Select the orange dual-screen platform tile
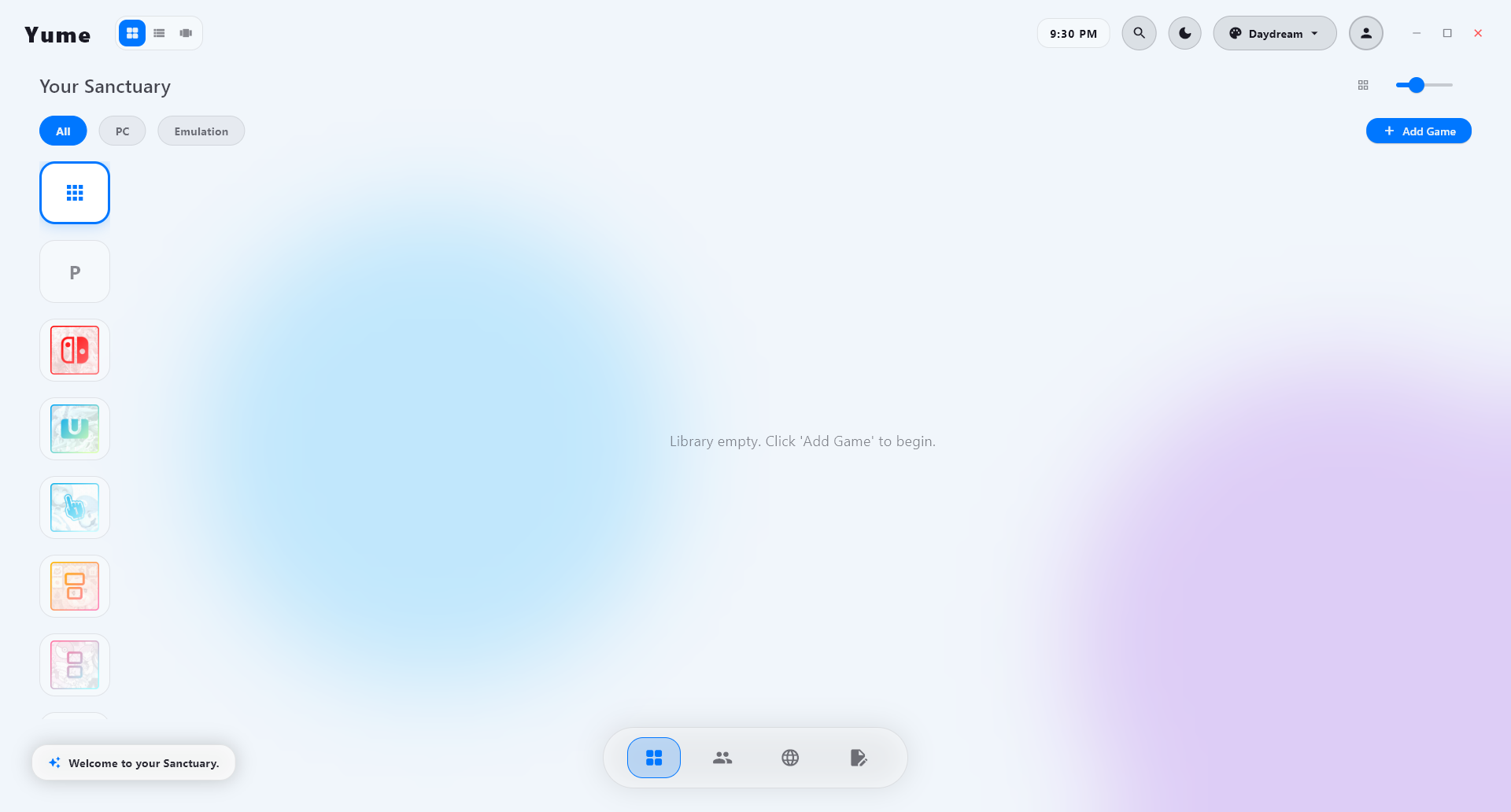The height and width of the screenshot is (812, 1511). click(x=75, y=586)
